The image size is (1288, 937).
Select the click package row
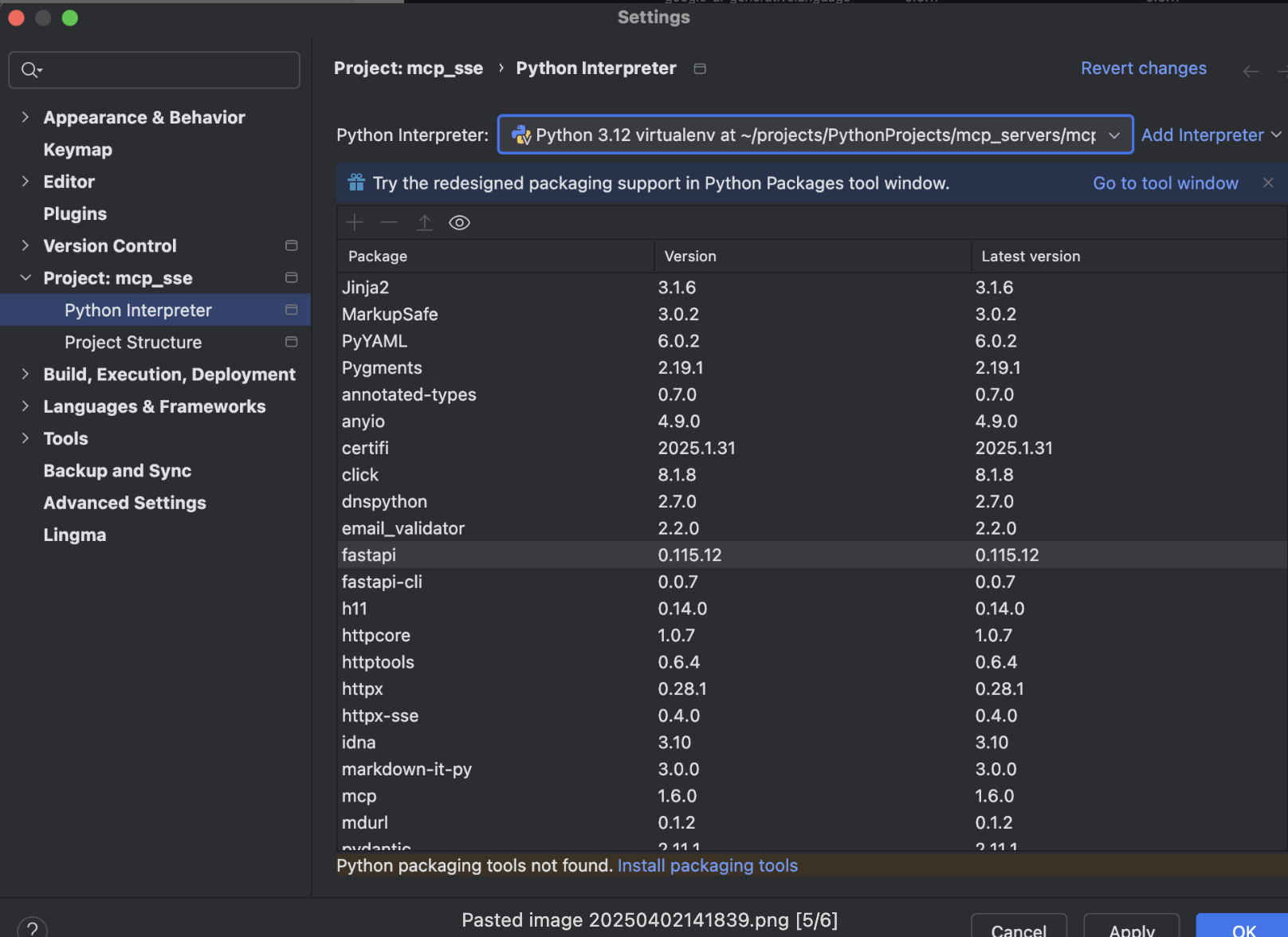click(x=812, y=475)
